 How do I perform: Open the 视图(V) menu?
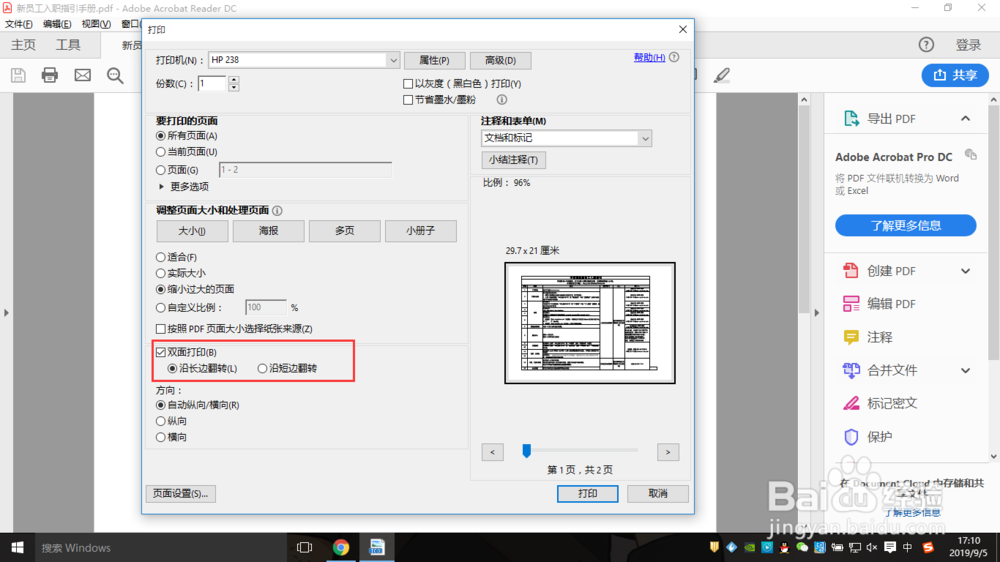96,24
